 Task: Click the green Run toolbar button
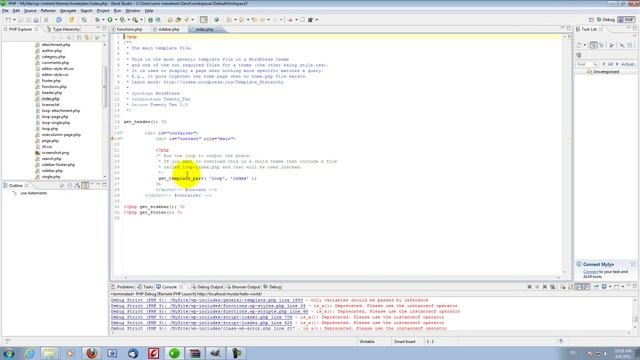(x=110, y=20)
